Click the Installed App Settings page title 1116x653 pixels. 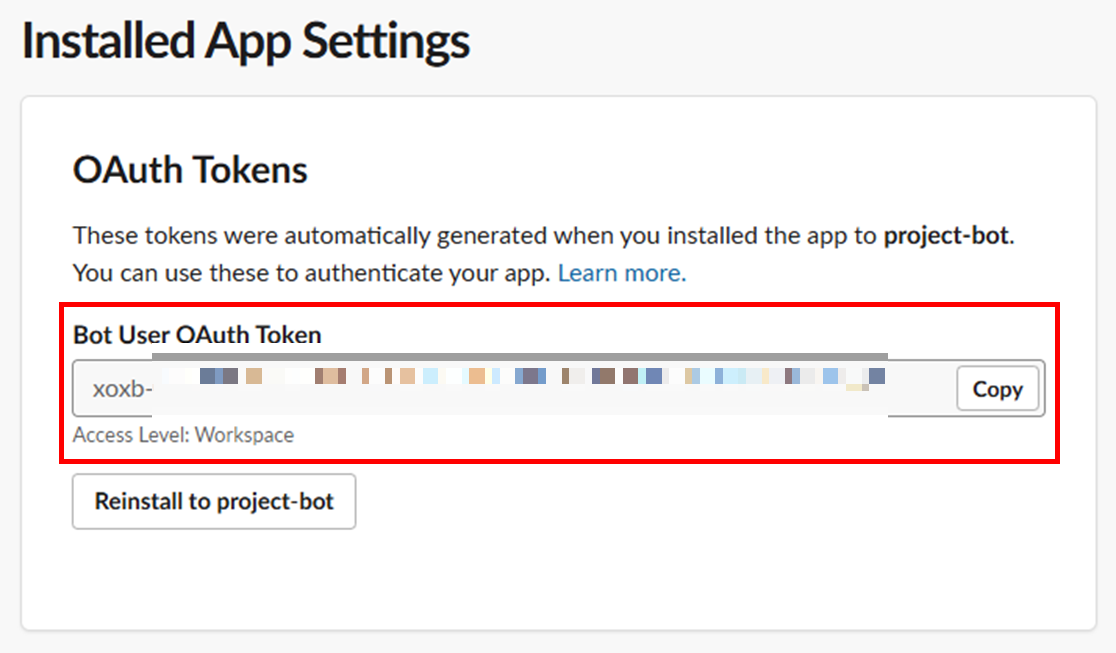click(x=245, y=40)
